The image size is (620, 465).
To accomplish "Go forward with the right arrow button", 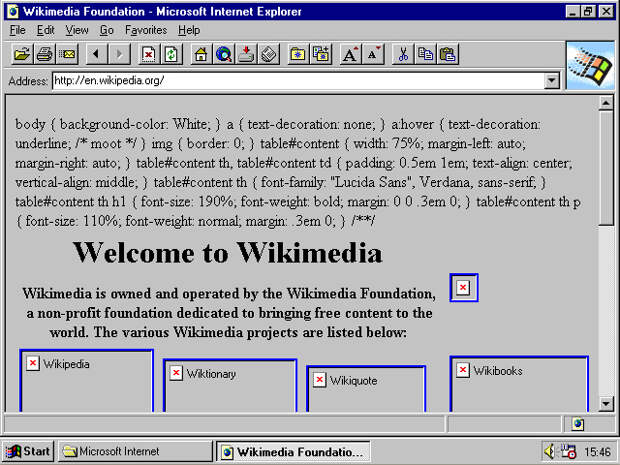I will point(119,54).
